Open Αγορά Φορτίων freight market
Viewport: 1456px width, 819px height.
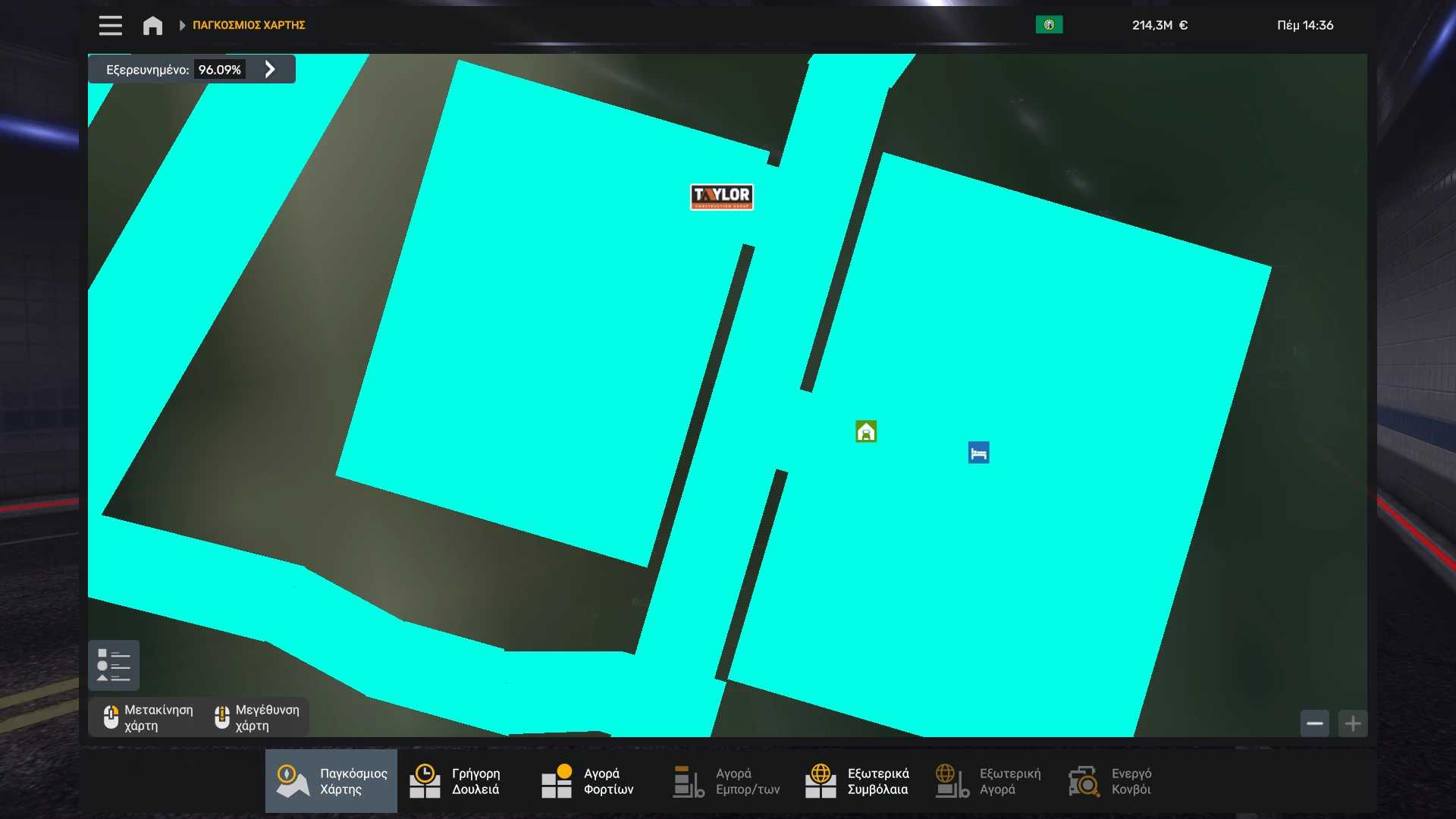[588, 781]
